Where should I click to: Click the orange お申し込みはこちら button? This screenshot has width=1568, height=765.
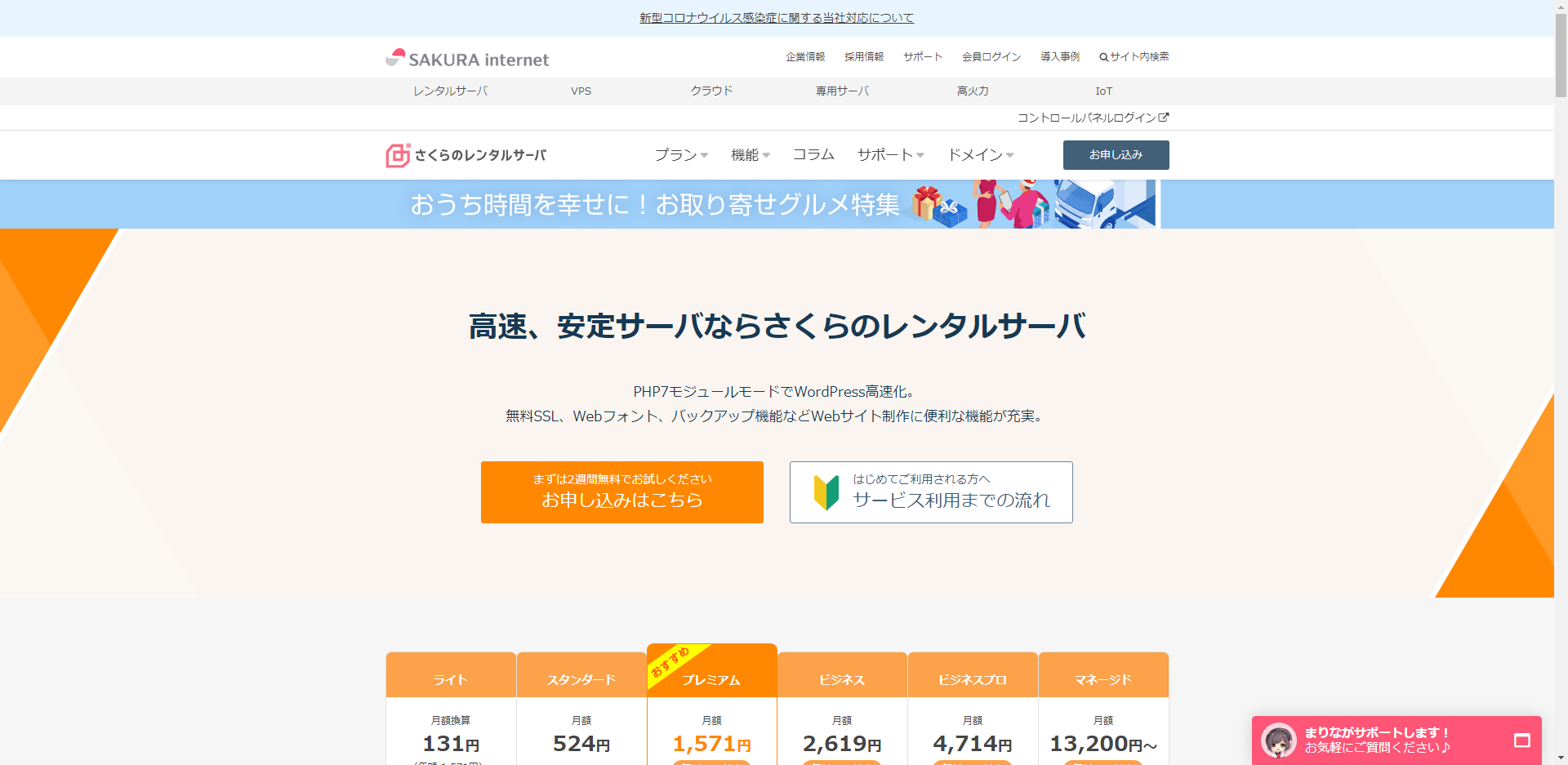point(622,492)
